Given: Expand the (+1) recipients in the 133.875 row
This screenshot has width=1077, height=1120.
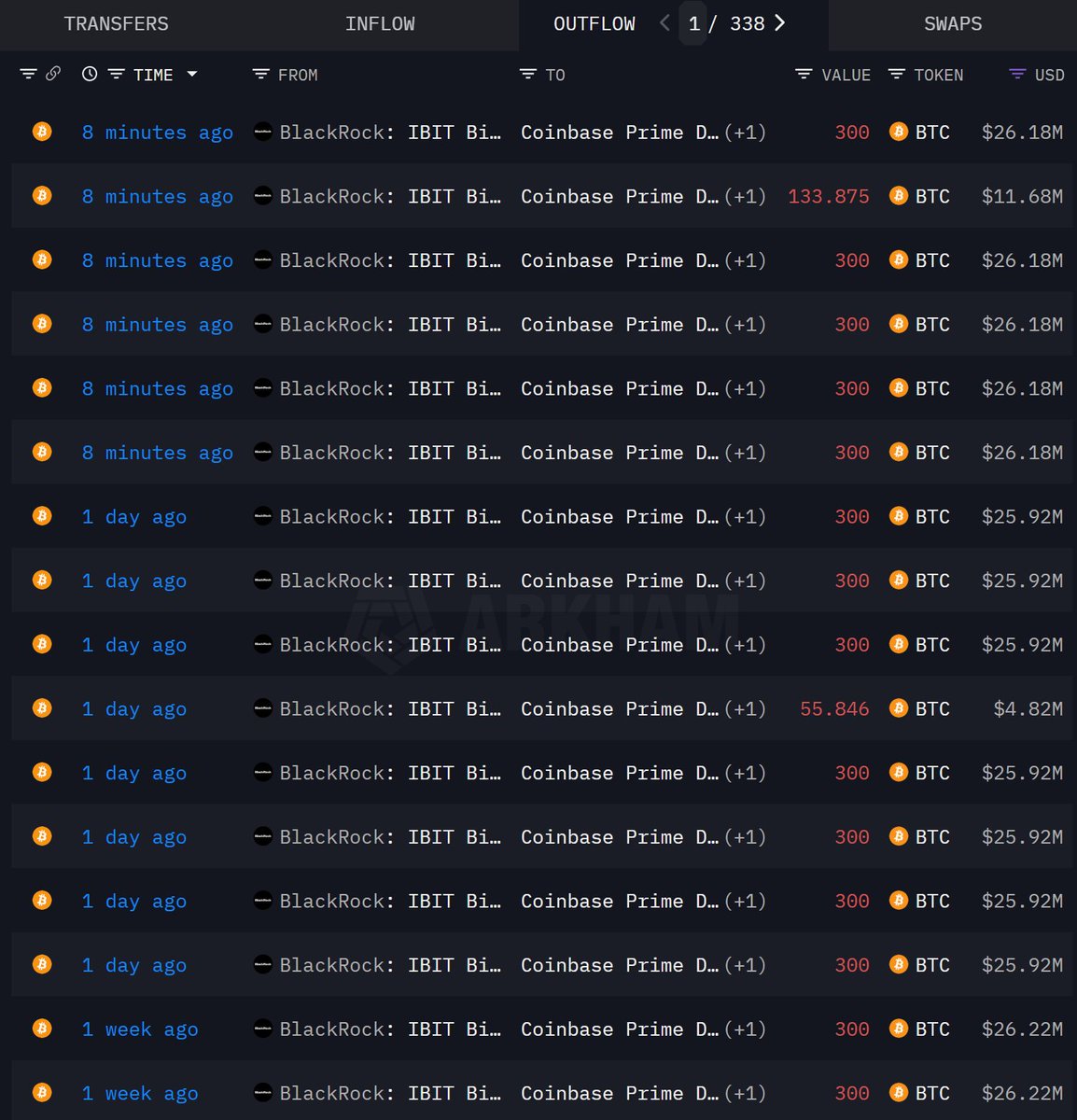Looking at the screenshot, I should 746,197.
